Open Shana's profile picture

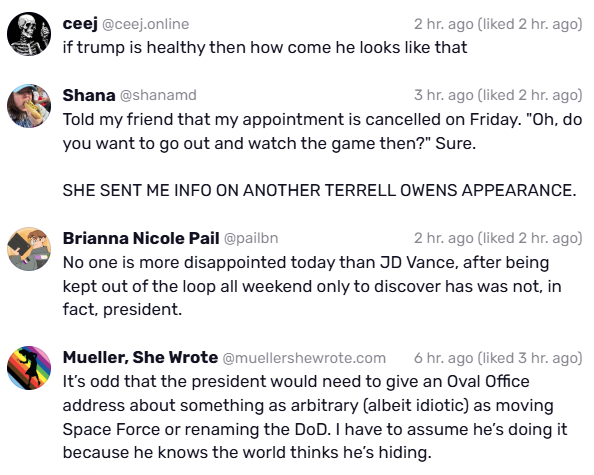point(29,106)
